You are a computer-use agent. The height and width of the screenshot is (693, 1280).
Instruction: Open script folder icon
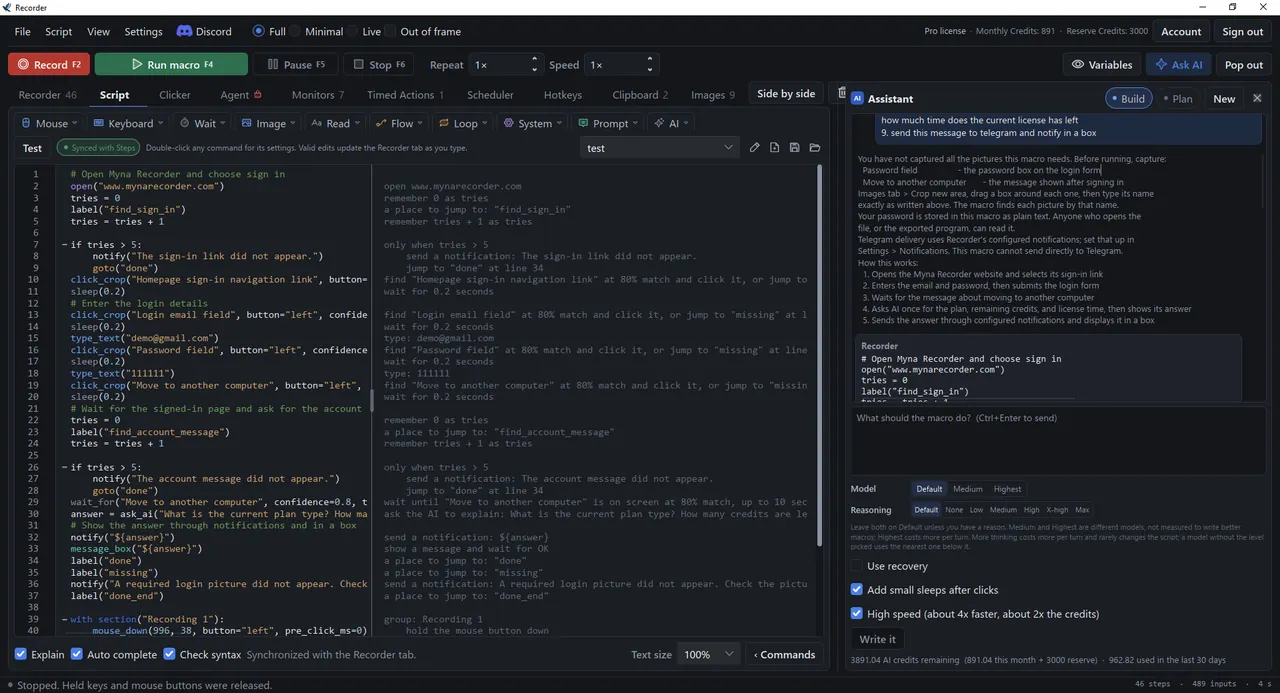click(x=815, y=148)
